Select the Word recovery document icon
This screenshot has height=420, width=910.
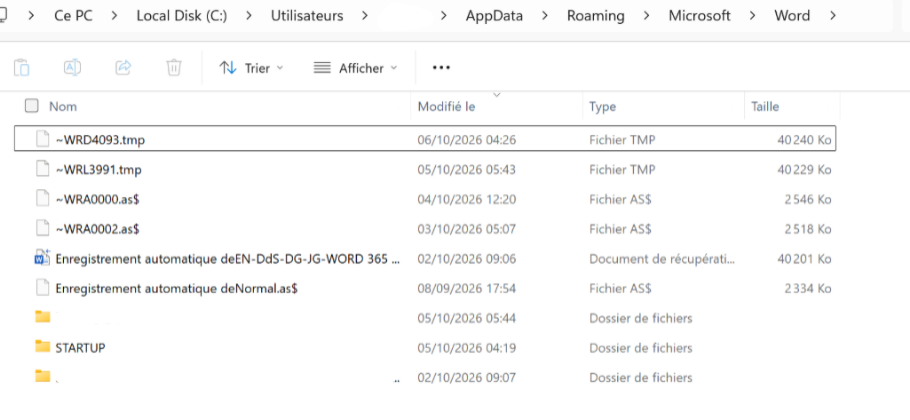pyautogui.click(x=42, y=259)
